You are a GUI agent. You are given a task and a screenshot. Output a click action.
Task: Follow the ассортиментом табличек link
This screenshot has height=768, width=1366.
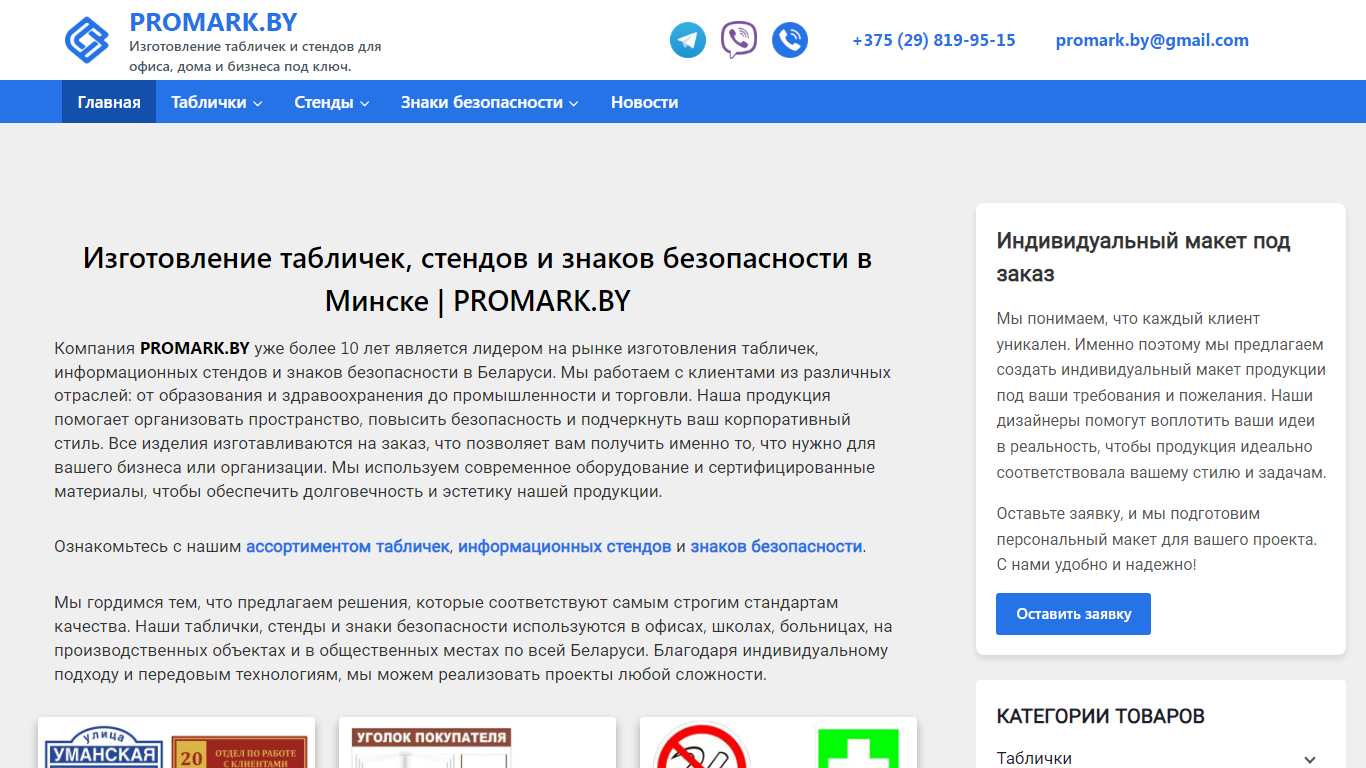(348, 546)
